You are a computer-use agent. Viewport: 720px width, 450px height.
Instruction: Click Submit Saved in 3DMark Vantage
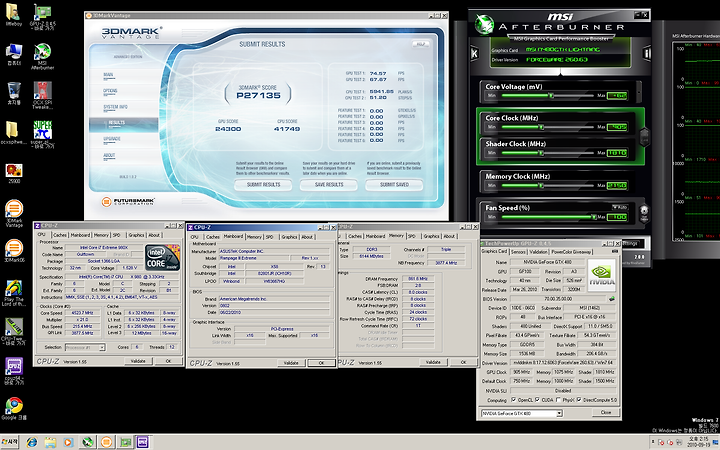pyautogui.click(x=394, y=185)
